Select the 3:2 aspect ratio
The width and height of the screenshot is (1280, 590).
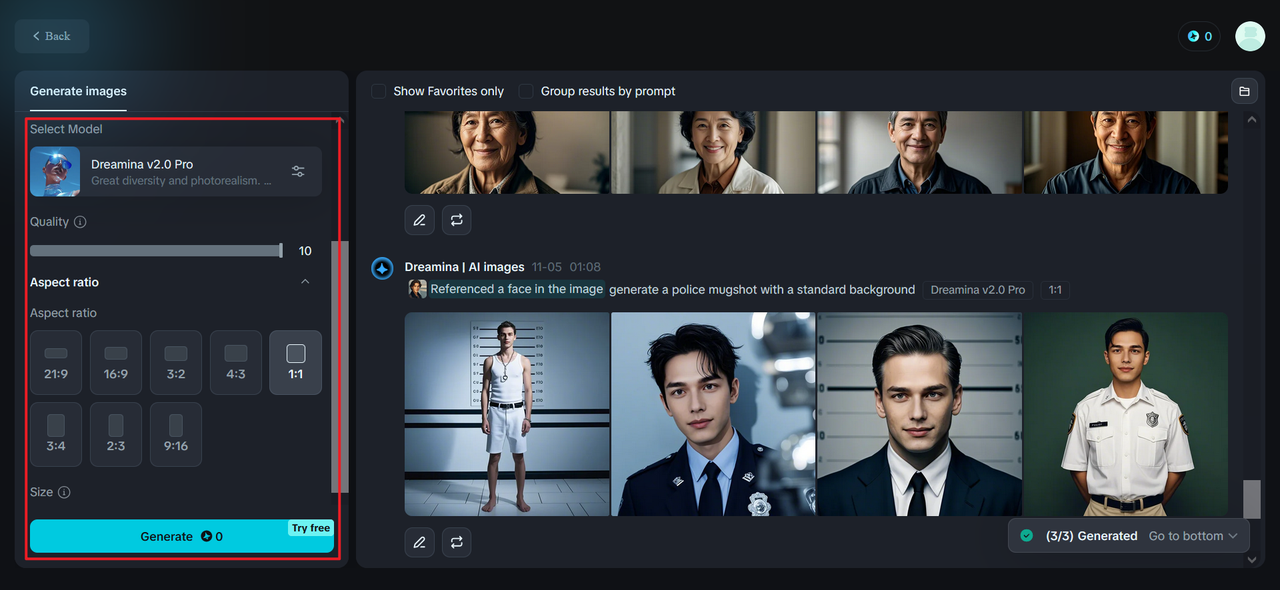pyautogui.click(x=176, y=362)
